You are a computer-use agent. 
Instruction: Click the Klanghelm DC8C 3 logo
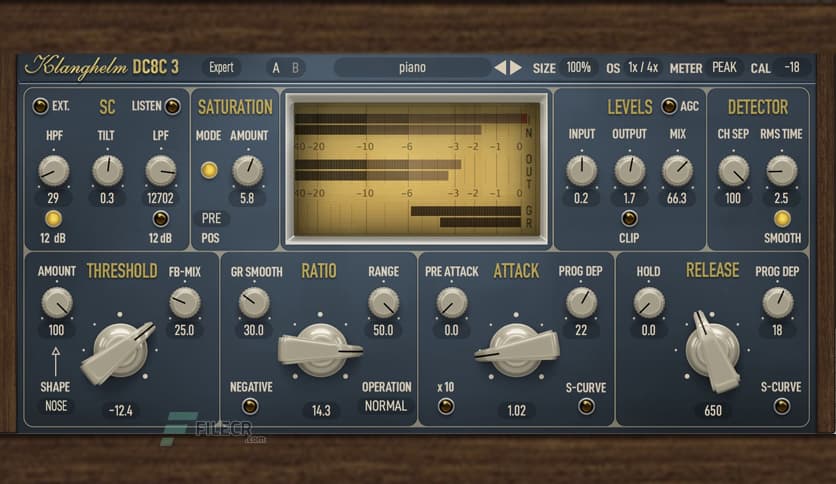click(102, 67)
